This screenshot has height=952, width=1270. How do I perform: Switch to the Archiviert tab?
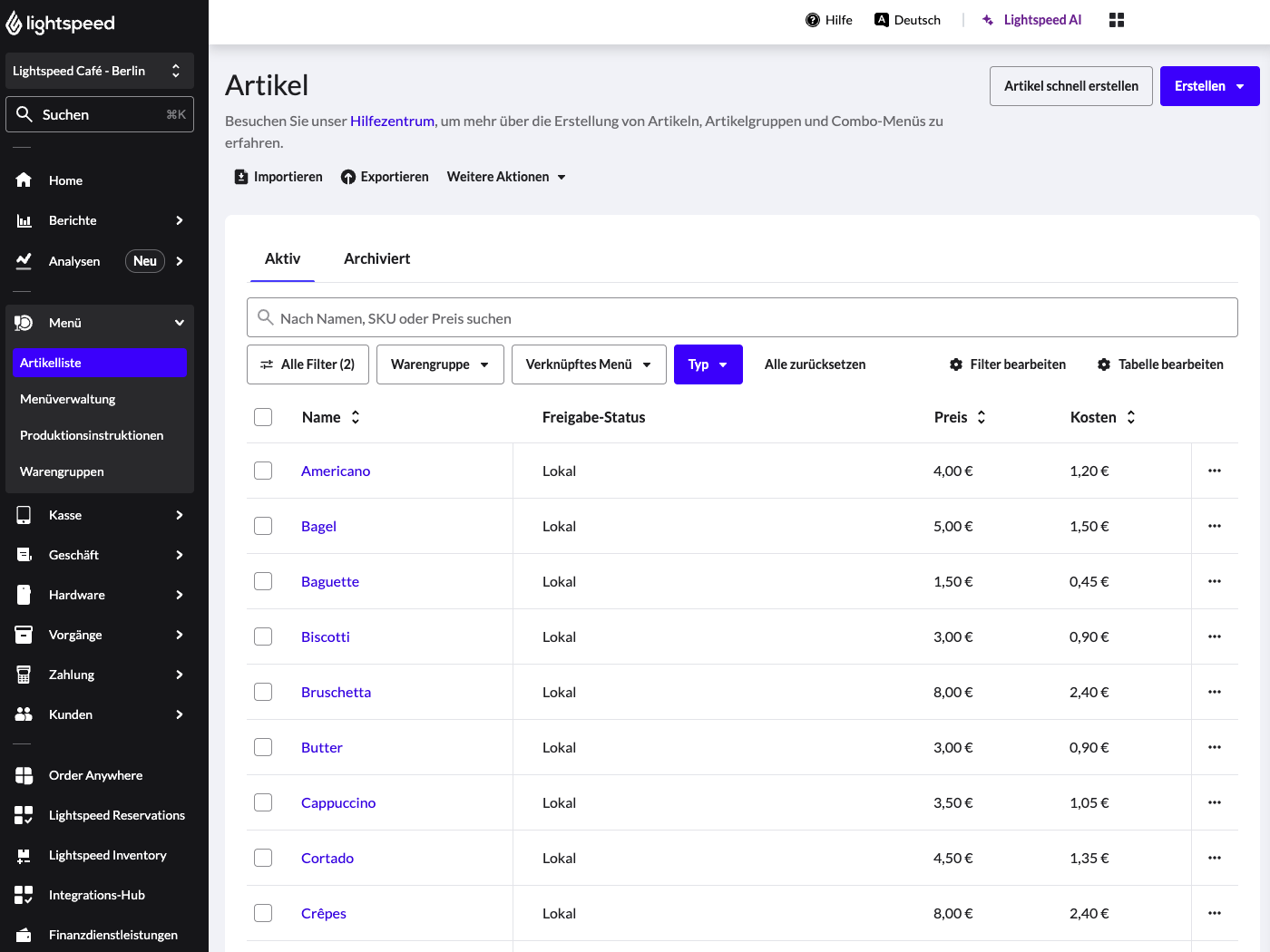[x=376, y=258]
